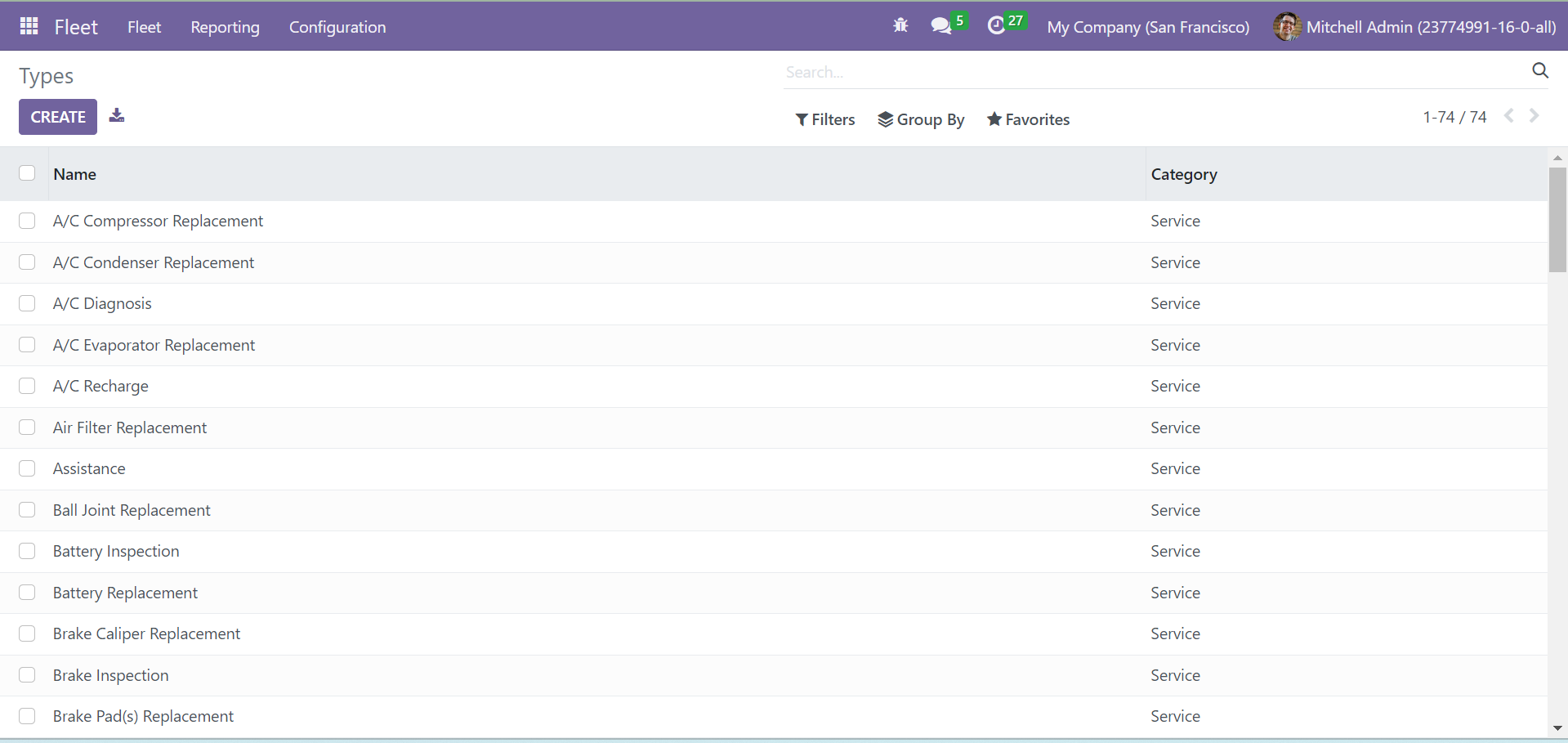Screen dimensions: 1568x743
Task: Select the Battery Inspection row checkbox
Action: [x=27, y=551]
